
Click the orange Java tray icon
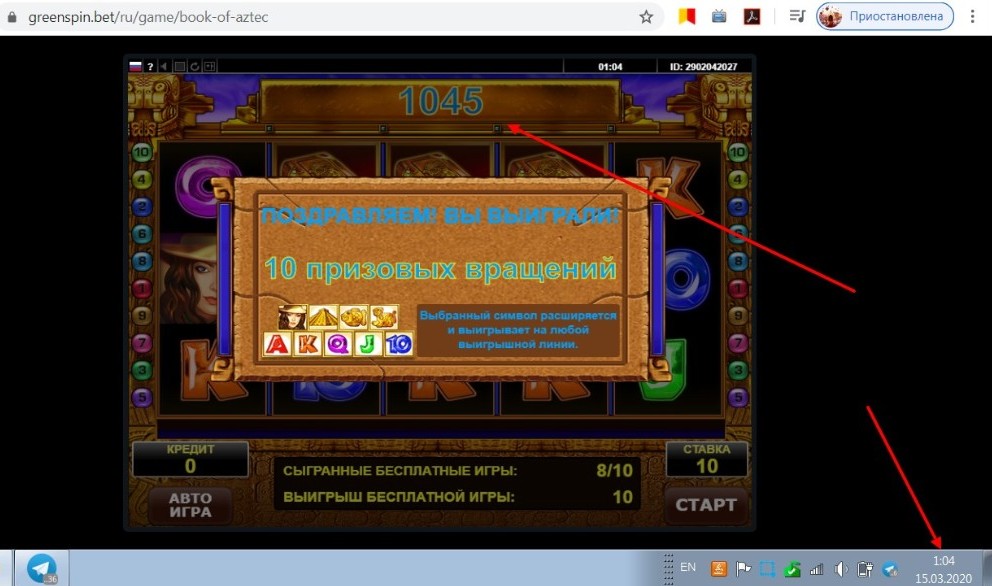click(x=719, y=569)
